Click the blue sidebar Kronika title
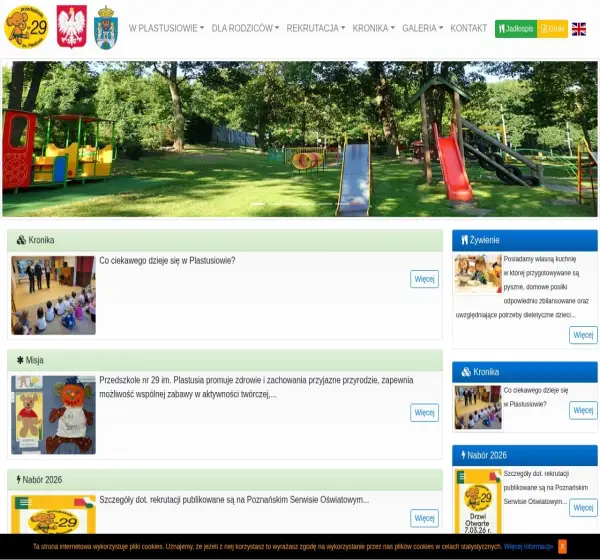 coord(486,372)
